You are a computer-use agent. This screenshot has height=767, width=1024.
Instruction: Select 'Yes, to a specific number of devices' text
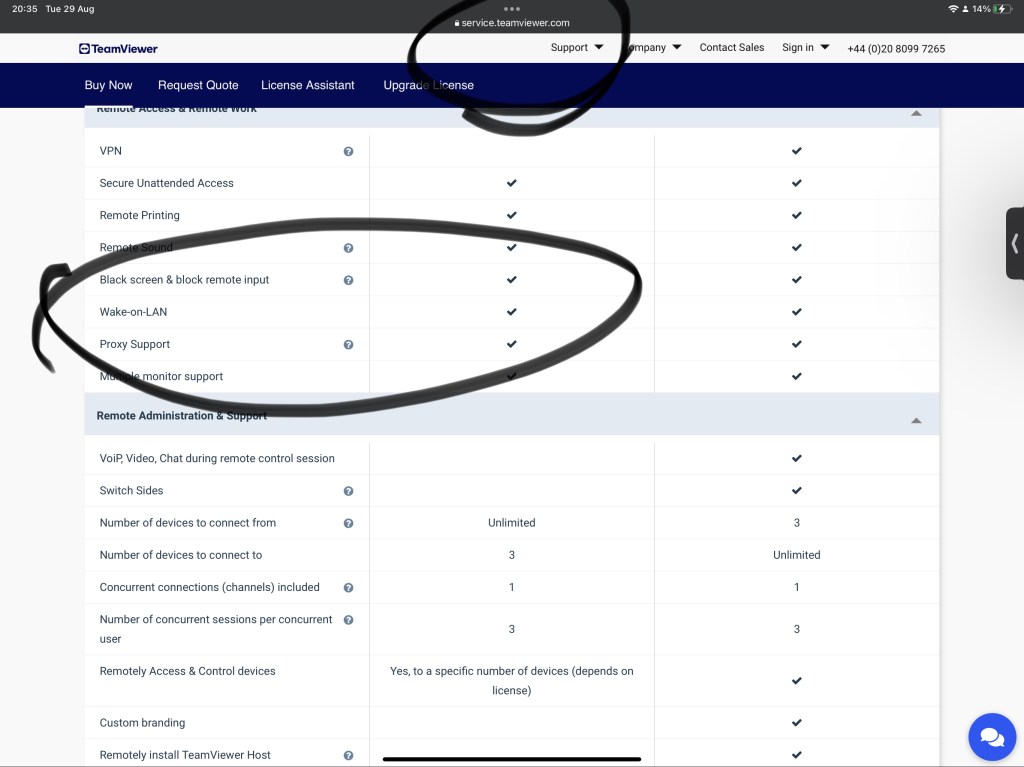point(511,681)
